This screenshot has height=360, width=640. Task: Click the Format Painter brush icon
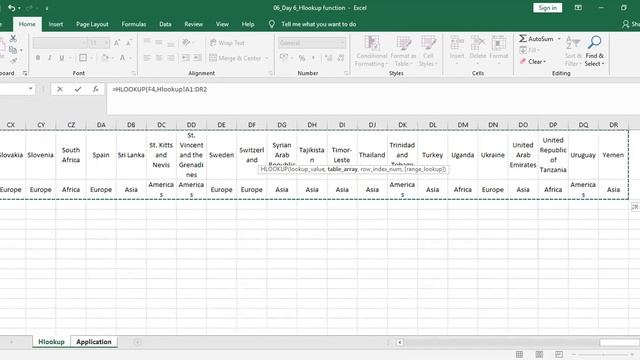click(13, 60)
